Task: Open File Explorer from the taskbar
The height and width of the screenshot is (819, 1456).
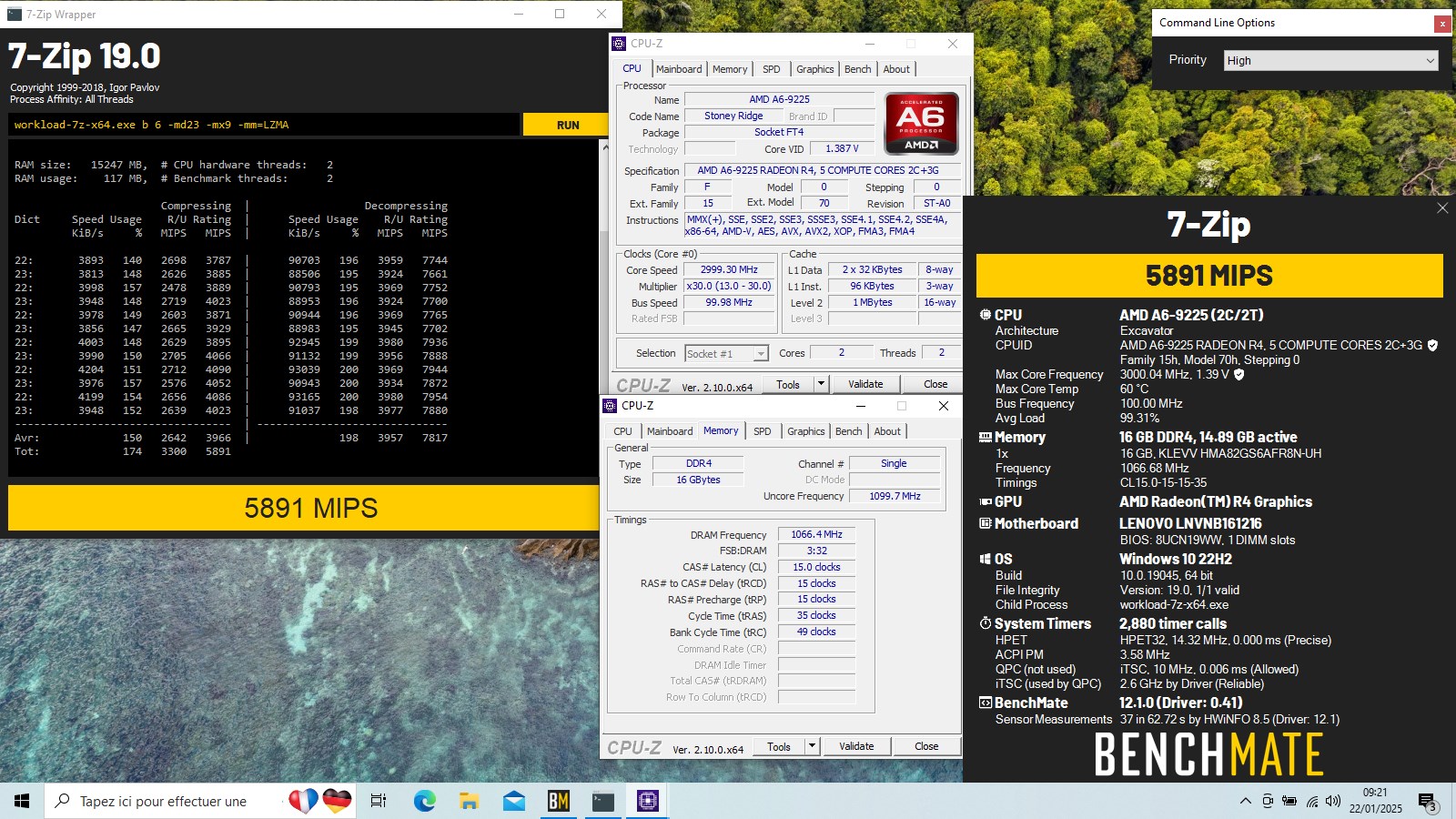Action: (x=469, y=801)
